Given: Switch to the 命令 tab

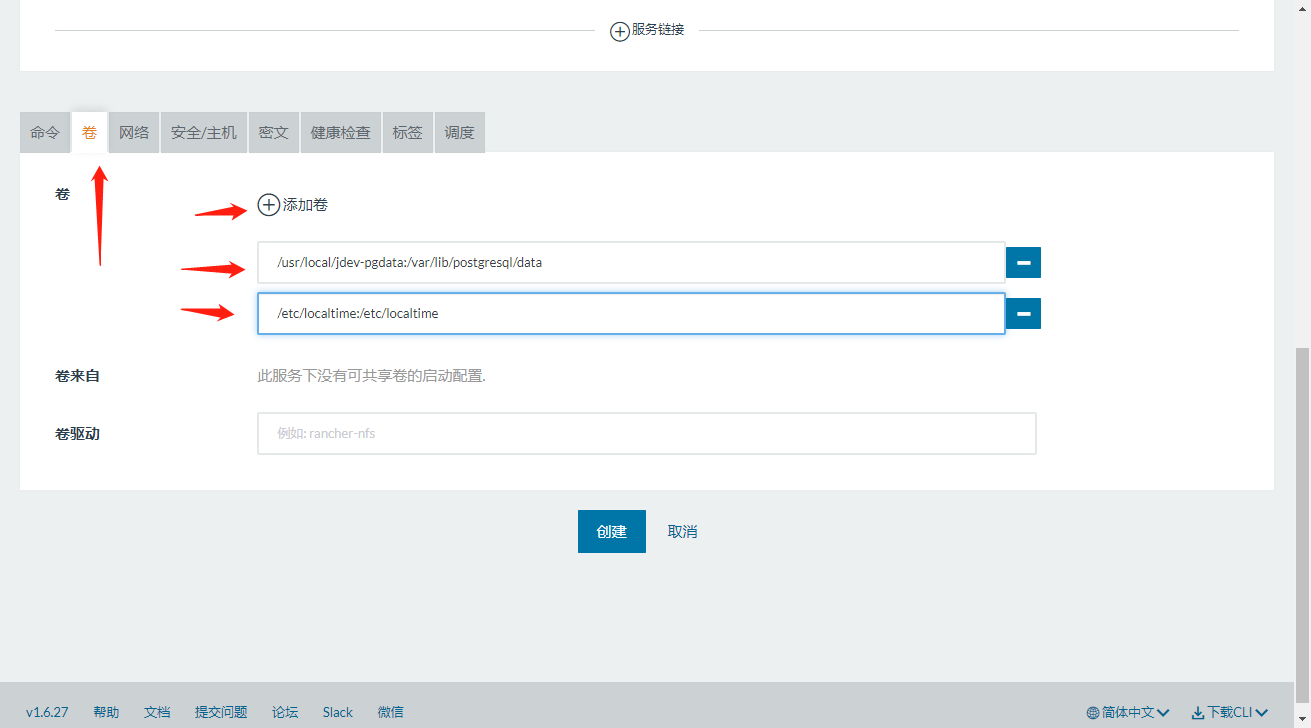Looking at the screenshot, I should pos(45,132).
